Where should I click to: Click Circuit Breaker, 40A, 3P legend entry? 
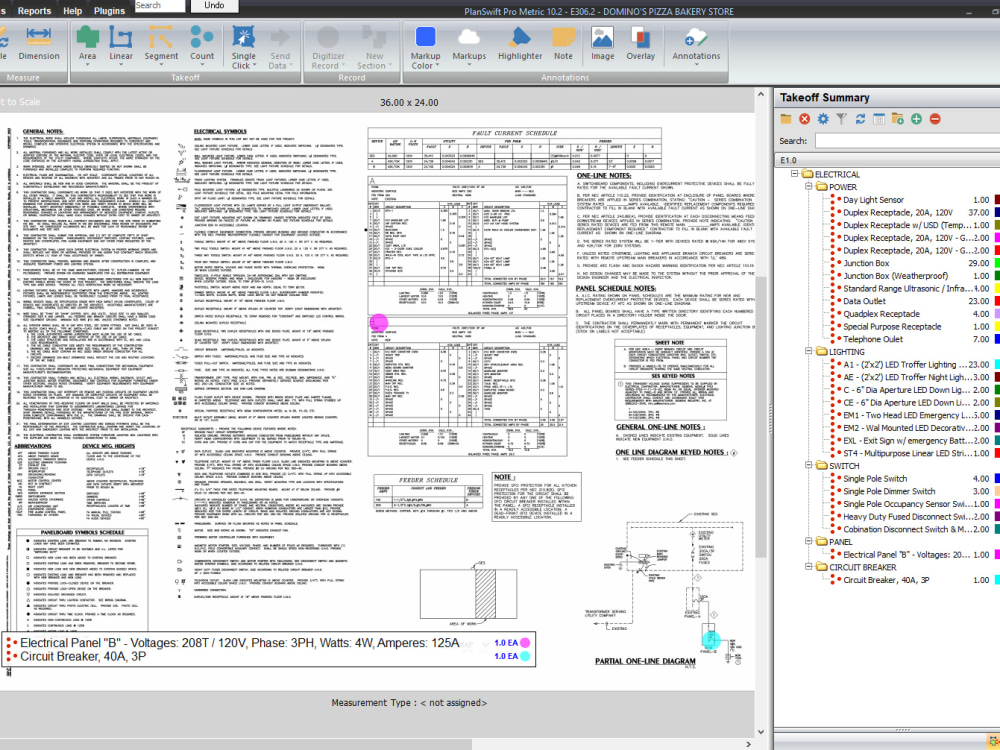coord(83,656)
